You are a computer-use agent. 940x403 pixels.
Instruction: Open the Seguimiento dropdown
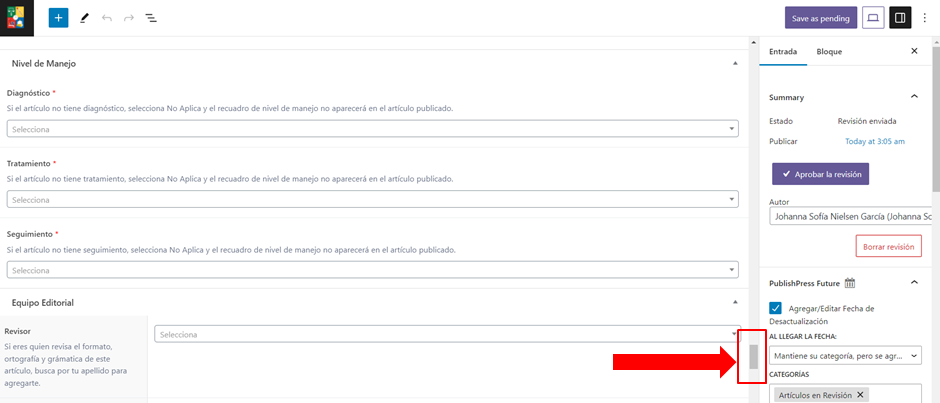(372, 270)
